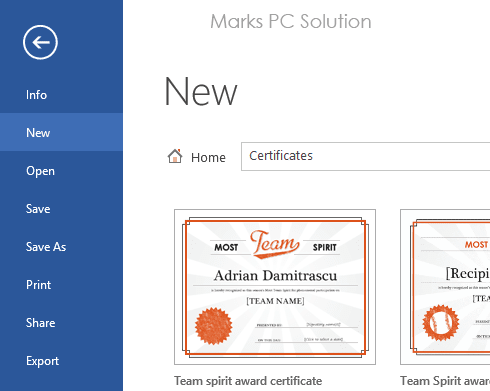The image size is (490, 391).
Task: Open the second certificate template with baseball seal
Action: pyautogui.click(x=445, y=287)
